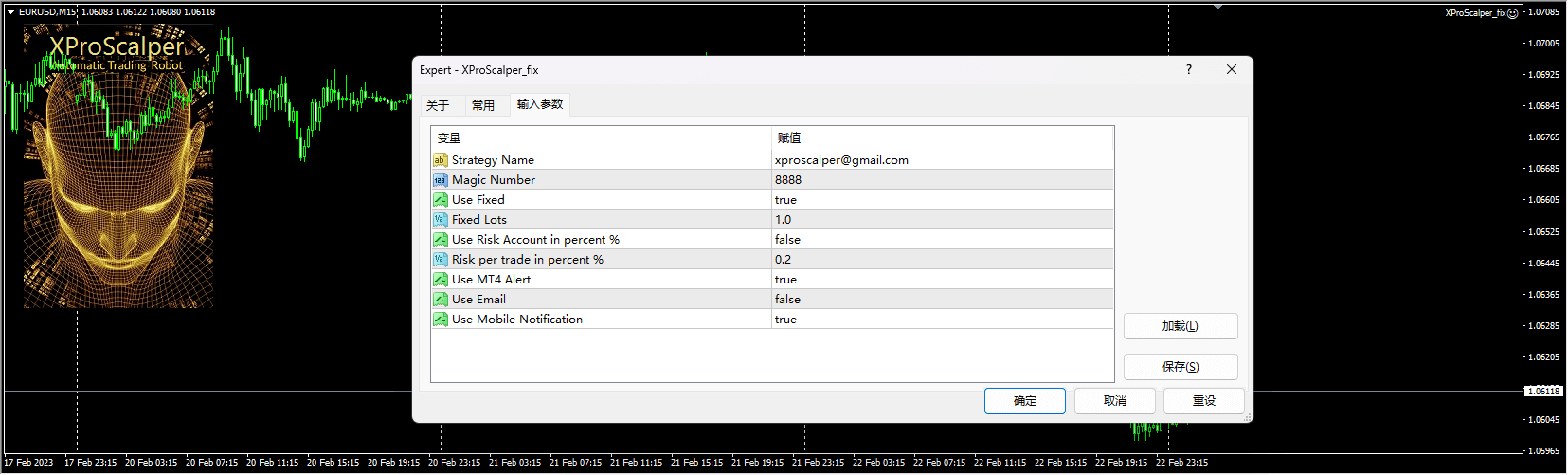Click the 保存(S) save button
Screen dimensions: 1568x475
click(x=1181, y=367)
